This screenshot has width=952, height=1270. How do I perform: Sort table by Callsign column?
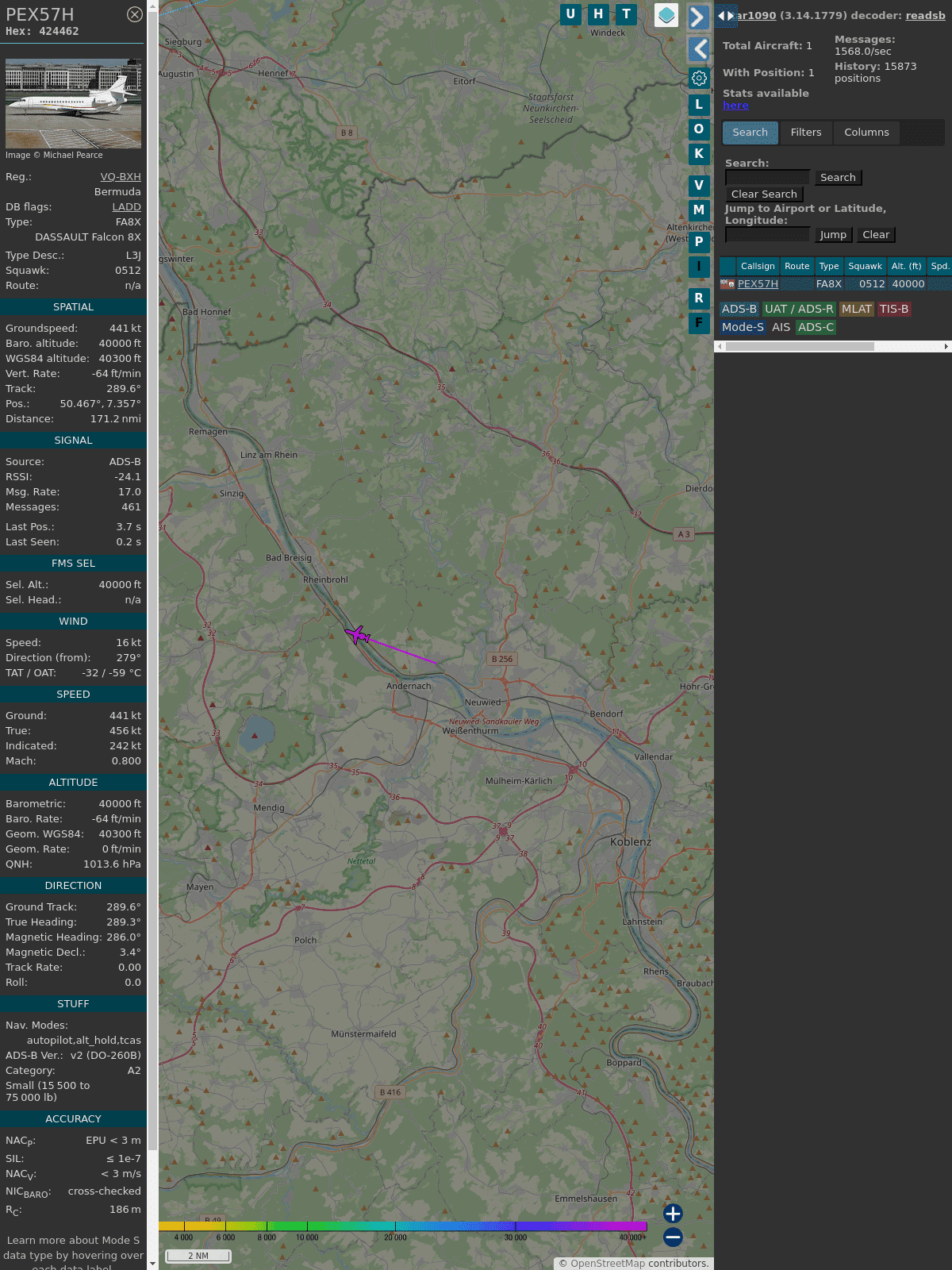[x=758, y=267]
